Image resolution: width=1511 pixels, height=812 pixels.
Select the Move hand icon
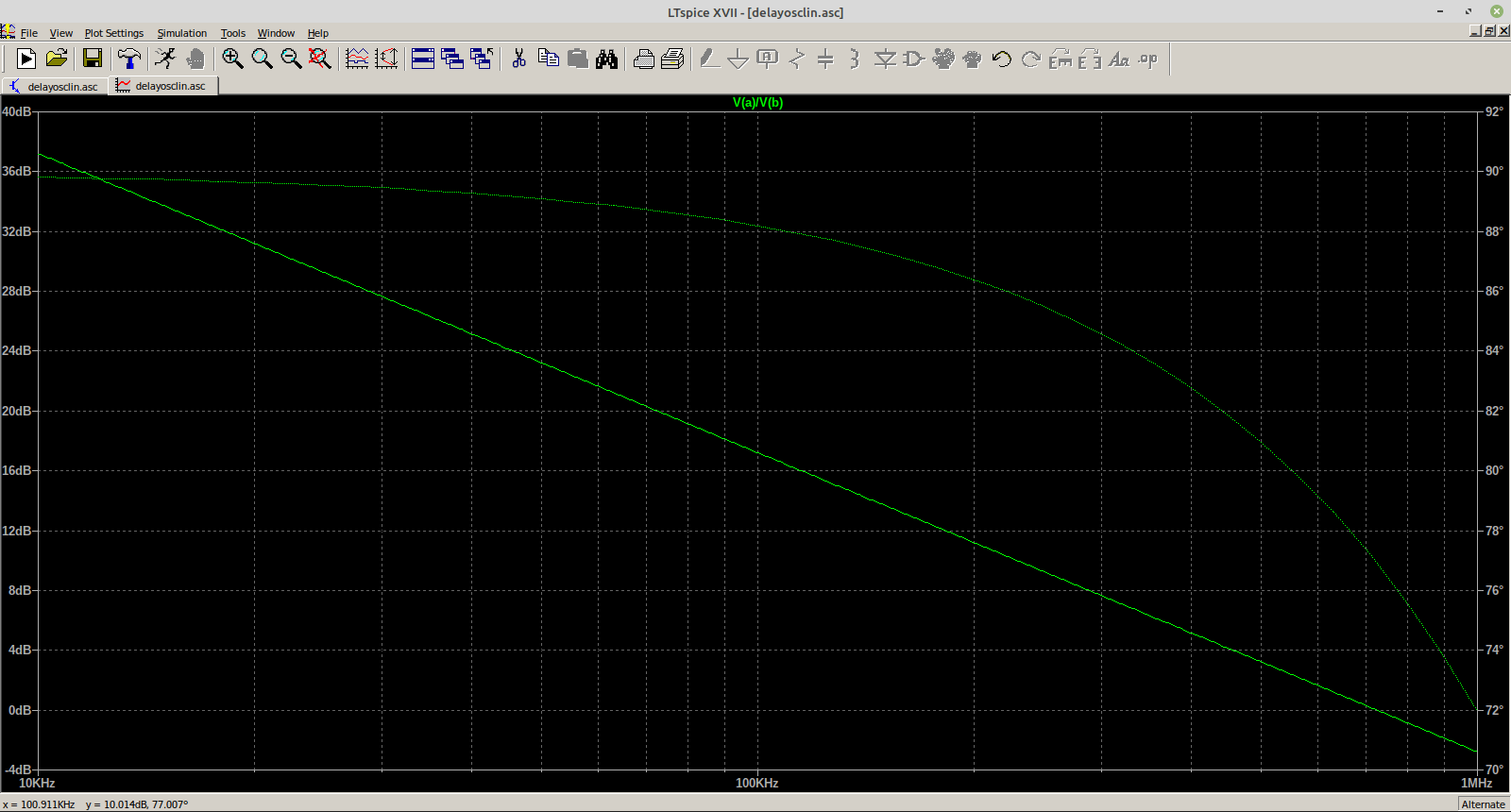point(943,59)
